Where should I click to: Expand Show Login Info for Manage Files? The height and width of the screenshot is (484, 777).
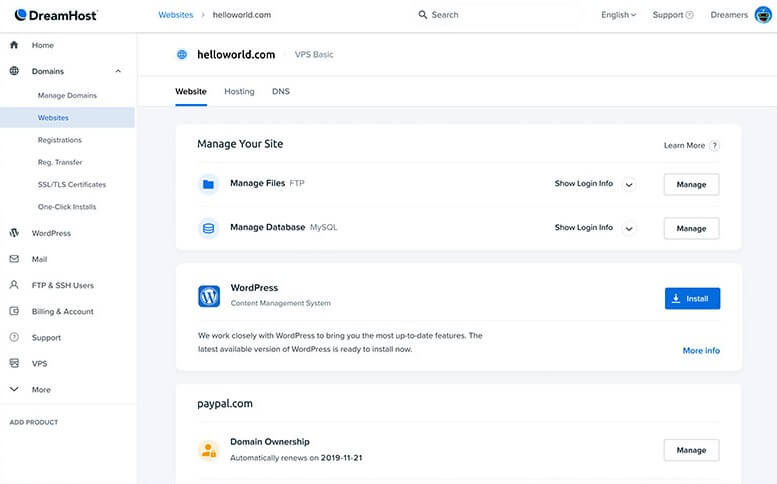[629, 185]
